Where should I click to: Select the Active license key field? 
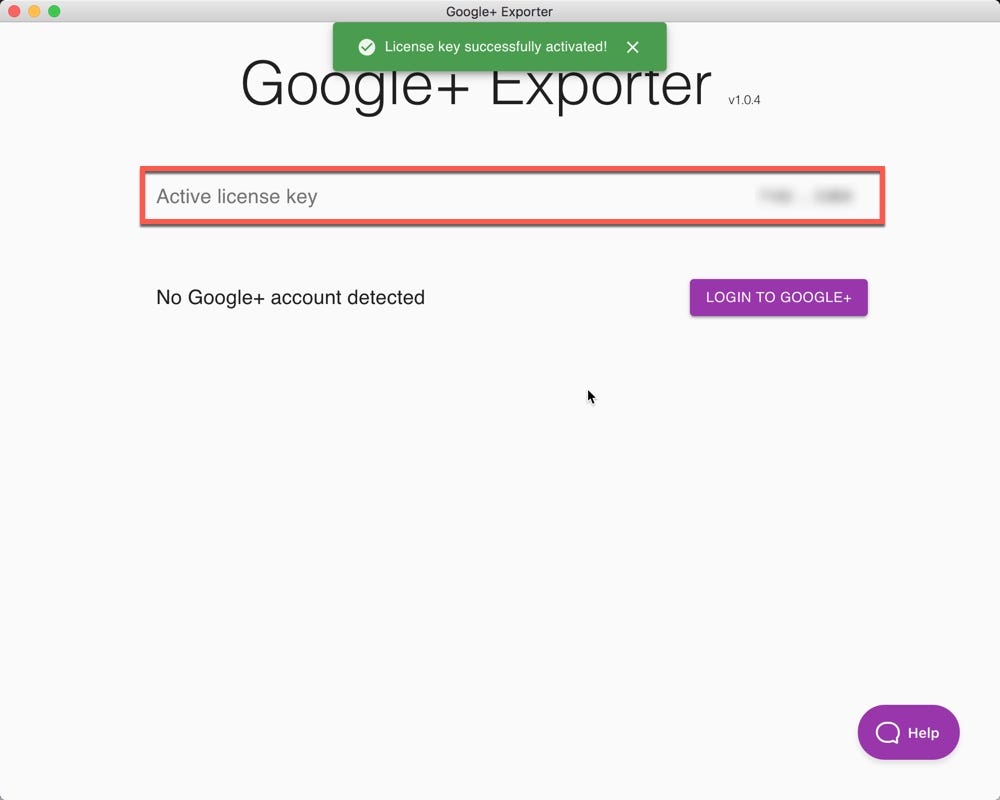512,196
